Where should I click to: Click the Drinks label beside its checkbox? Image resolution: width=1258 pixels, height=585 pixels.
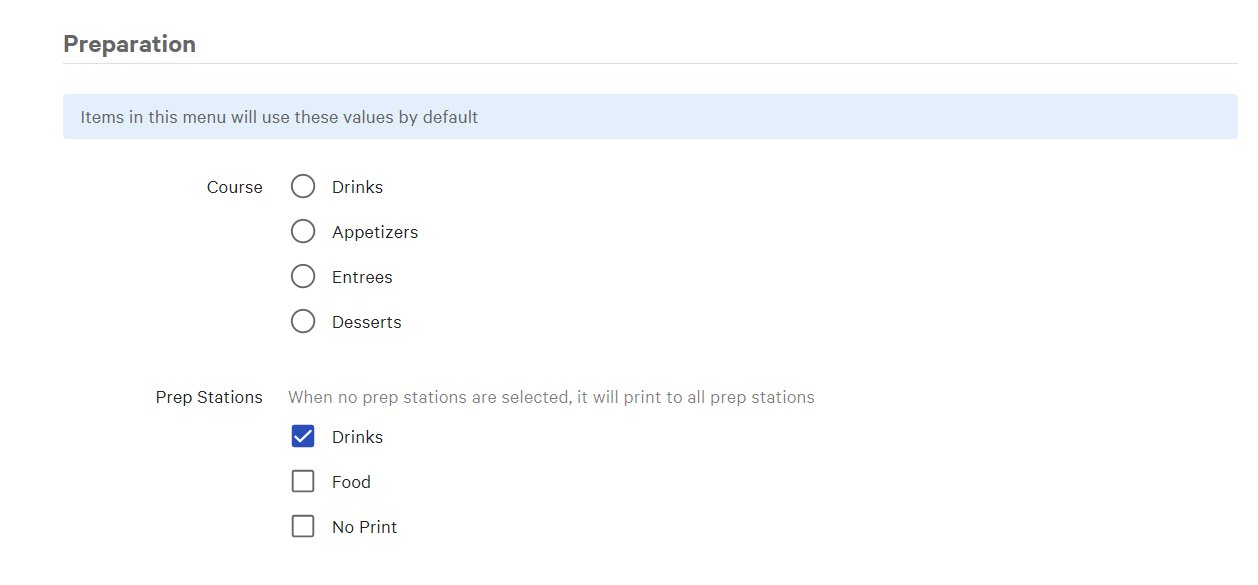tap(357, 436)
